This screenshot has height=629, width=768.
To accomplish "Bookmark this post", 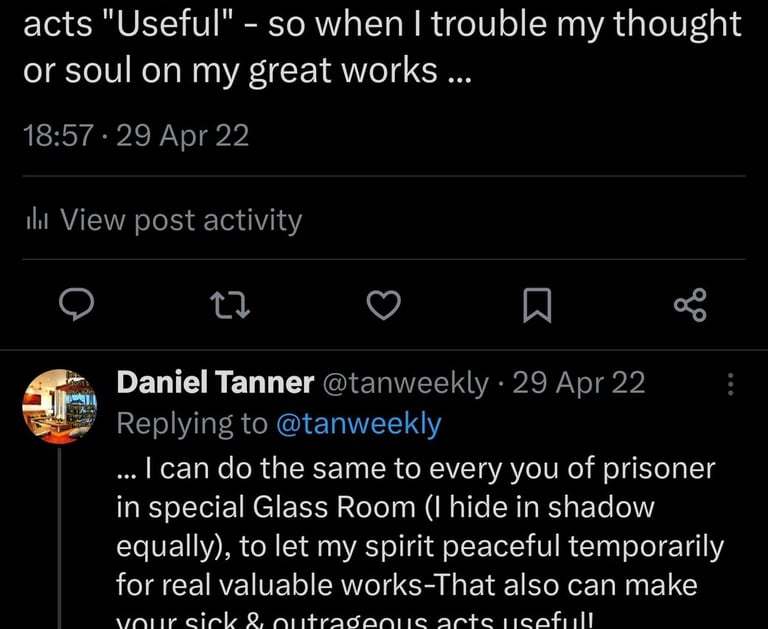I will point(537,306).
